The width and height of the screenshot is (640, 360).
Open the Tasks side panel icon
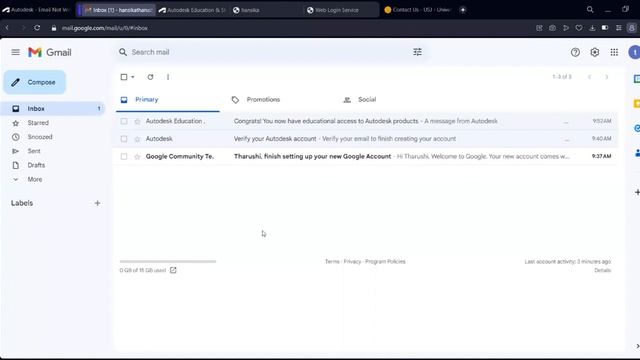[x=636, y=128]
